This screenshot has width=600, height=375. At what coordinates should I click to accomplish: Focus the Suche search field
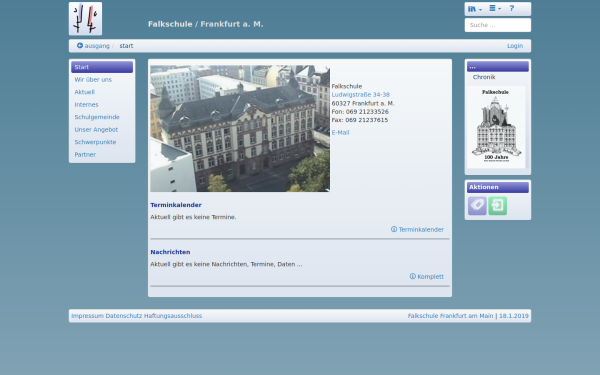[x=497, y=25]
